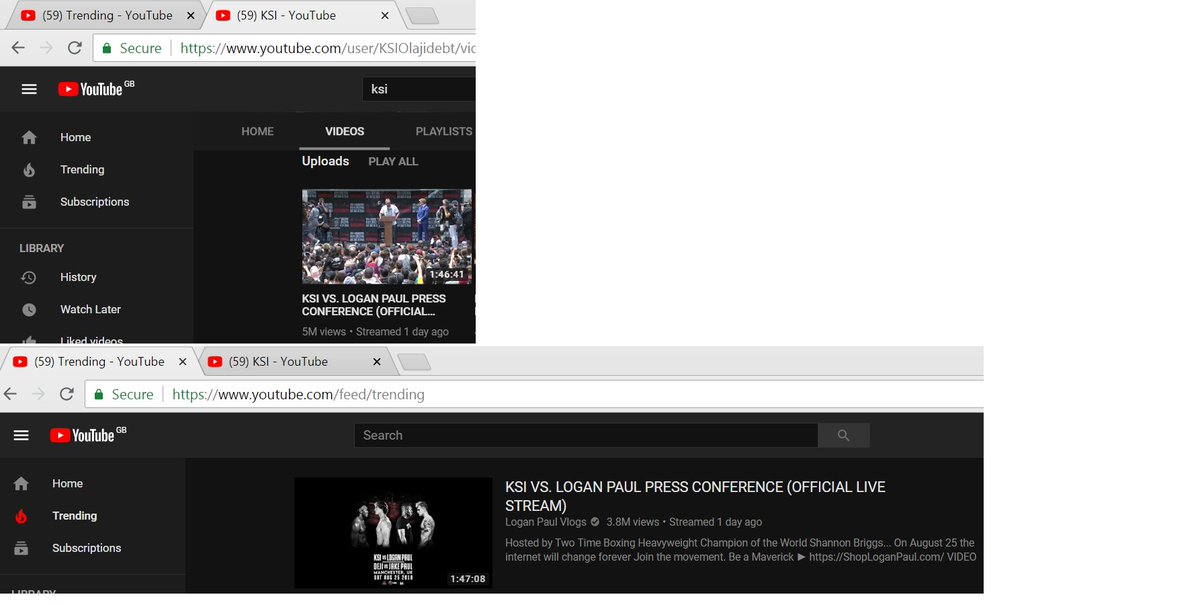Image resolution: width=1200 pixels, height=605 pixels.
Task: Open the 1:47:08 trending video thumbnail
Action: coord(393,533)
